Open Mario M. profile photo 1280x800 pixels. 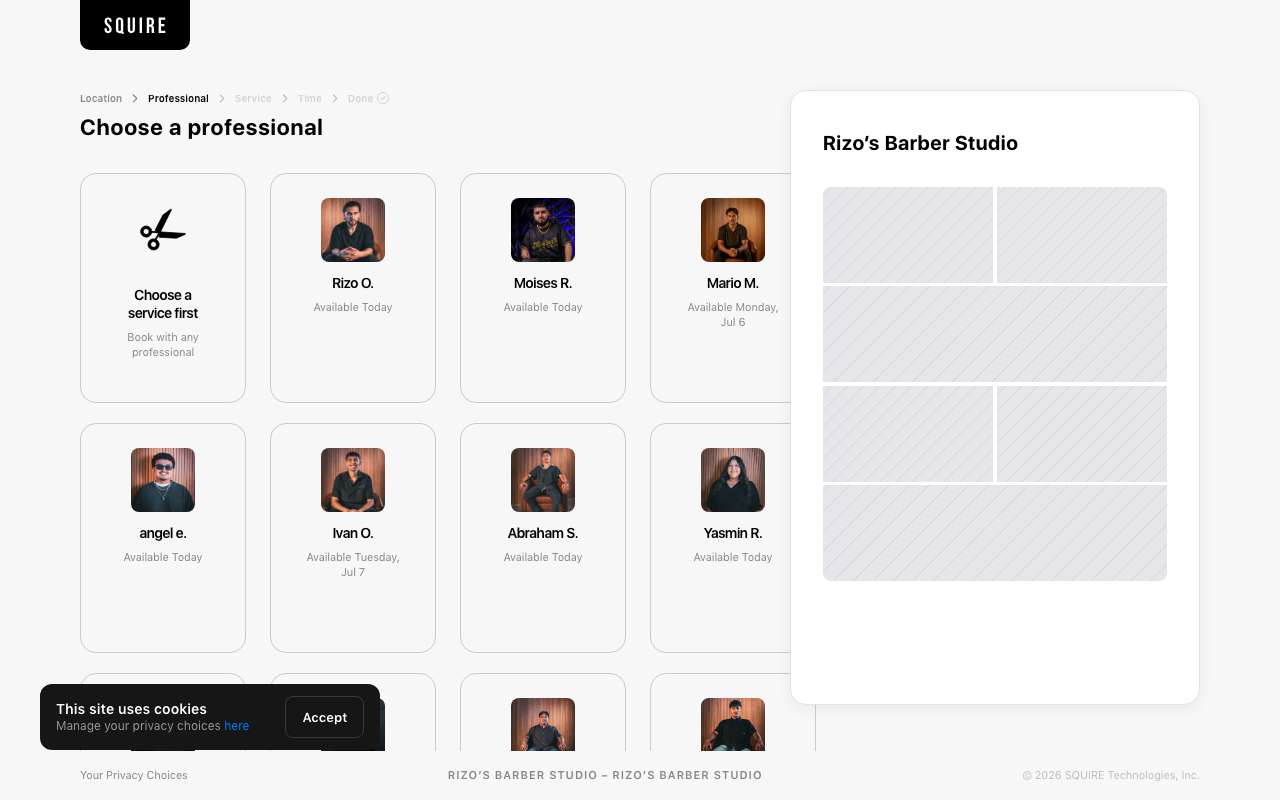tap(733, 230)
